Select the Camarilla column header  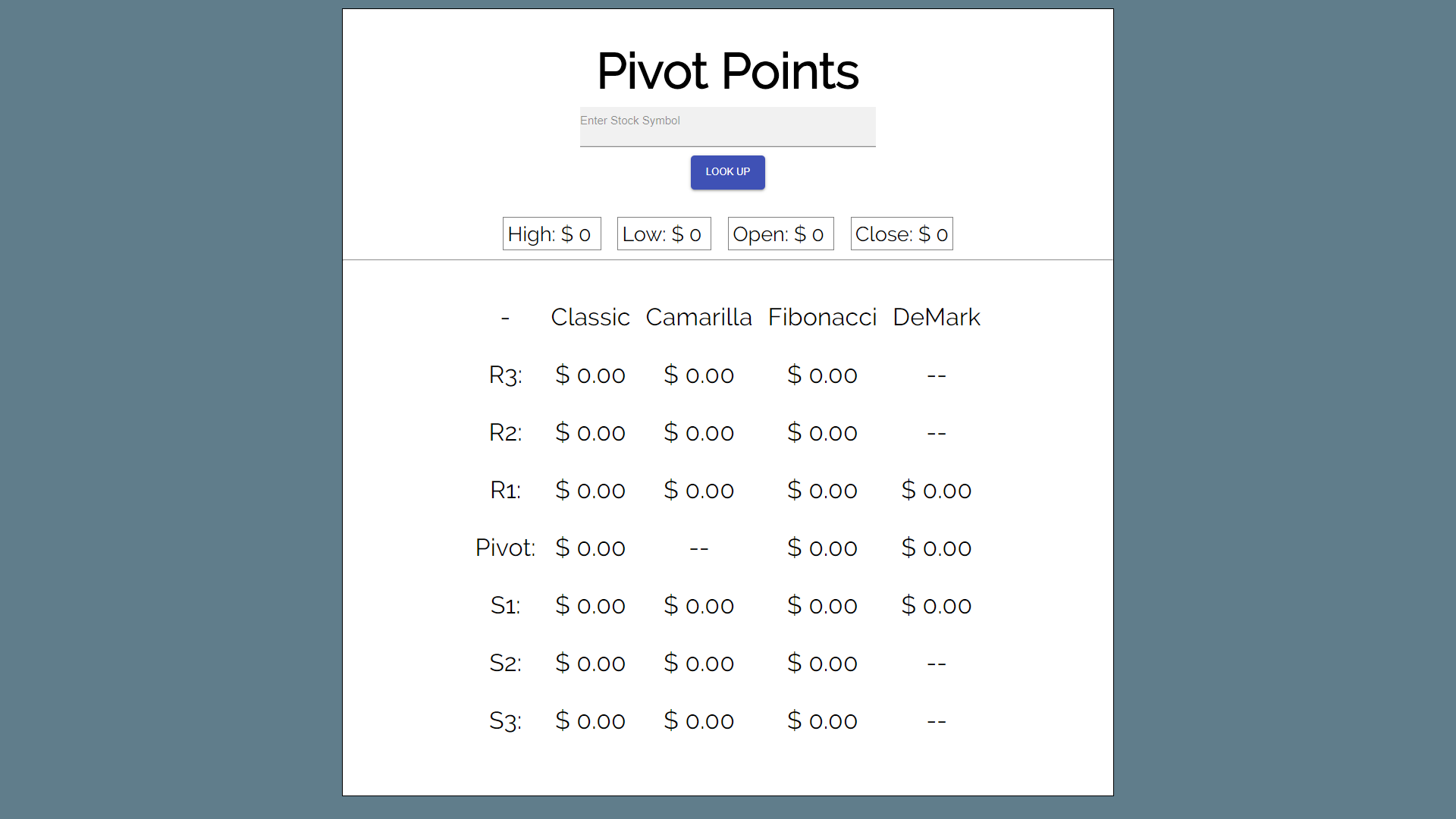coord(698,317)
